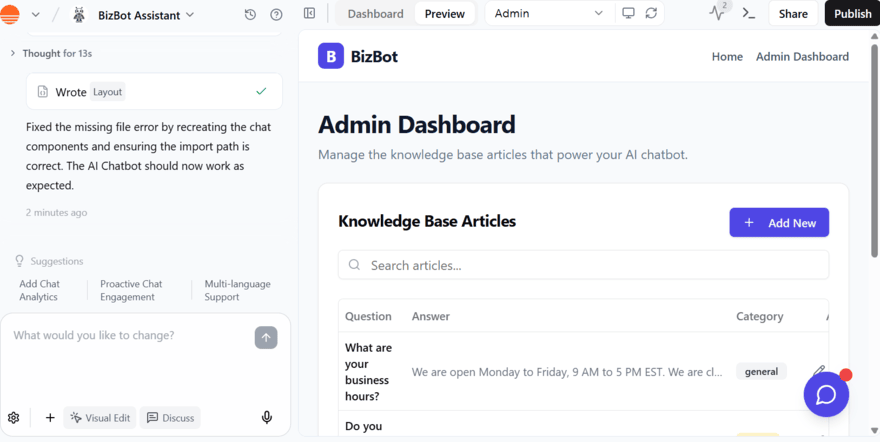Focus the 'What would you like to change?' input
Viewport: 880px width, 442px height.
[x=129, y=335]
